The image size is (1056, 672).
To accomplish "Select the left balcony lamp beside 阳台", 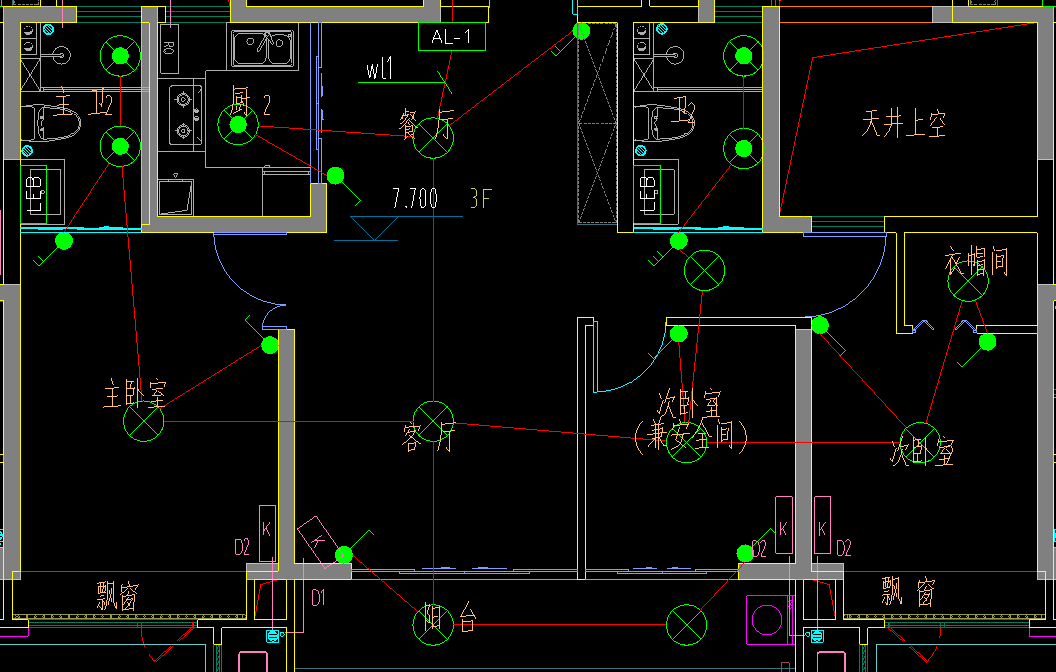I will pyautogui.click(x=433, y=624).
